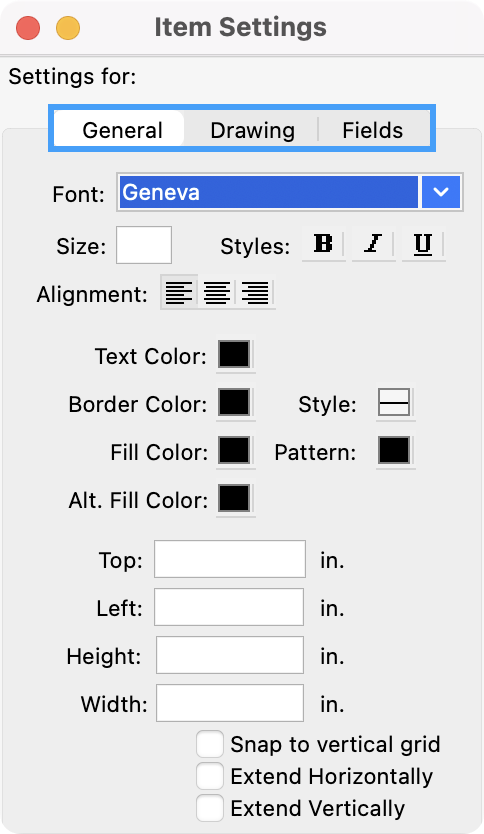Click the Geneva font field

pyautogui.click(x=269, y=192)
